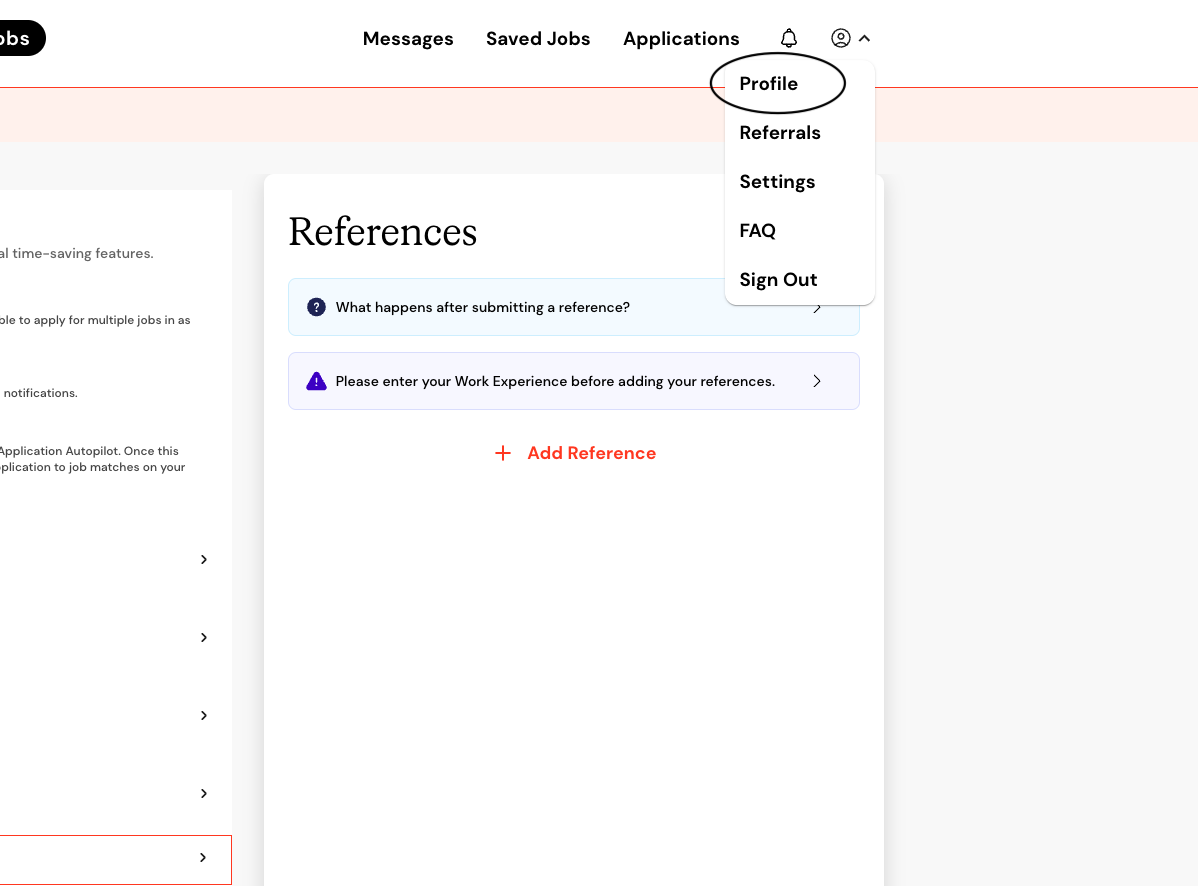Select Profile from account menu
This screenshot has height=886, width=1198.
(768, 83)
